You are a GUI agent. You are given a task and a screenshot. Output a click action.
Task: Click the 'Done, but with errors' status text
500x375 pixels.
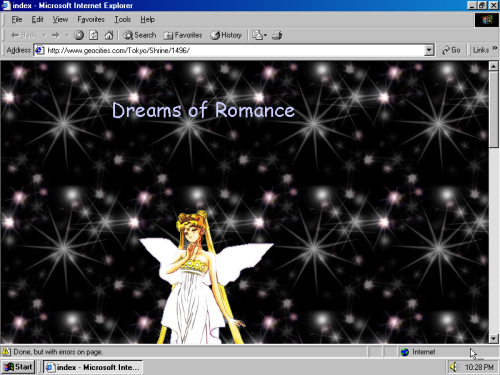[x=58, y=352]
